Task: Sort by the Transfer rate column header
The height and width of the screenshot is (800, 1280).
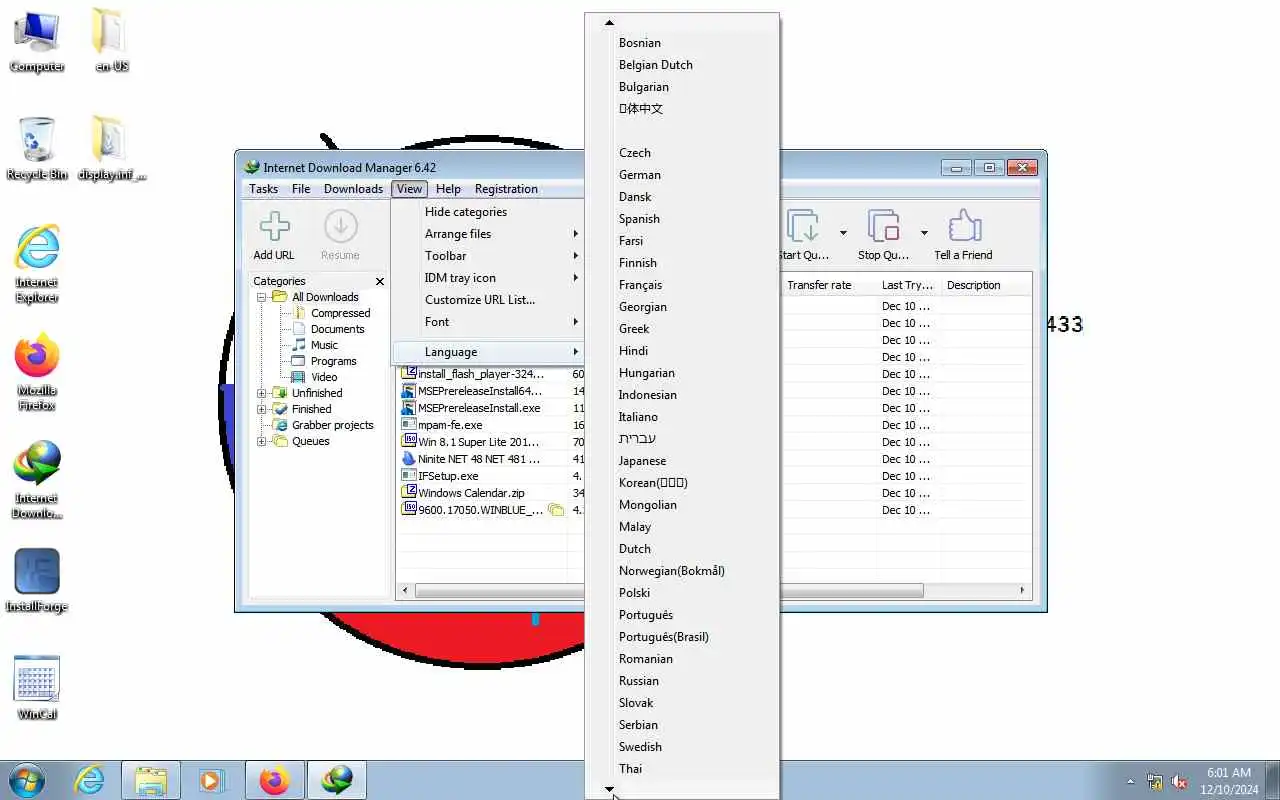Action: click(828, 285)
